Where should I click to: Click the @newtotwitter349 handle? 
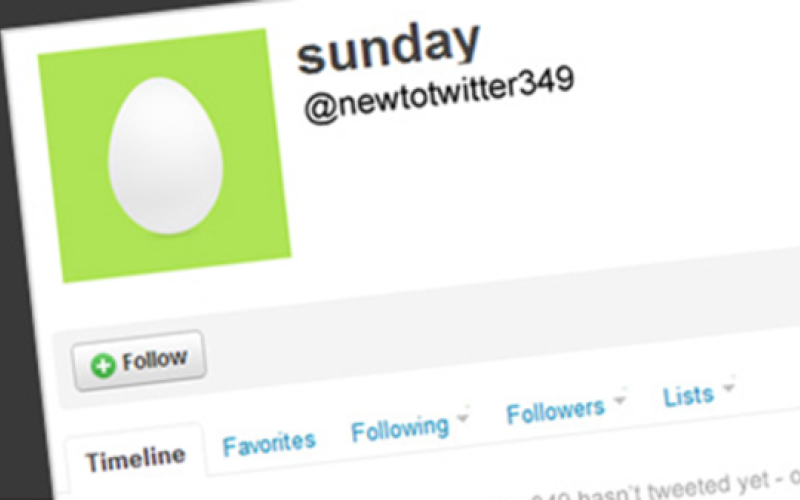(439, 95)
